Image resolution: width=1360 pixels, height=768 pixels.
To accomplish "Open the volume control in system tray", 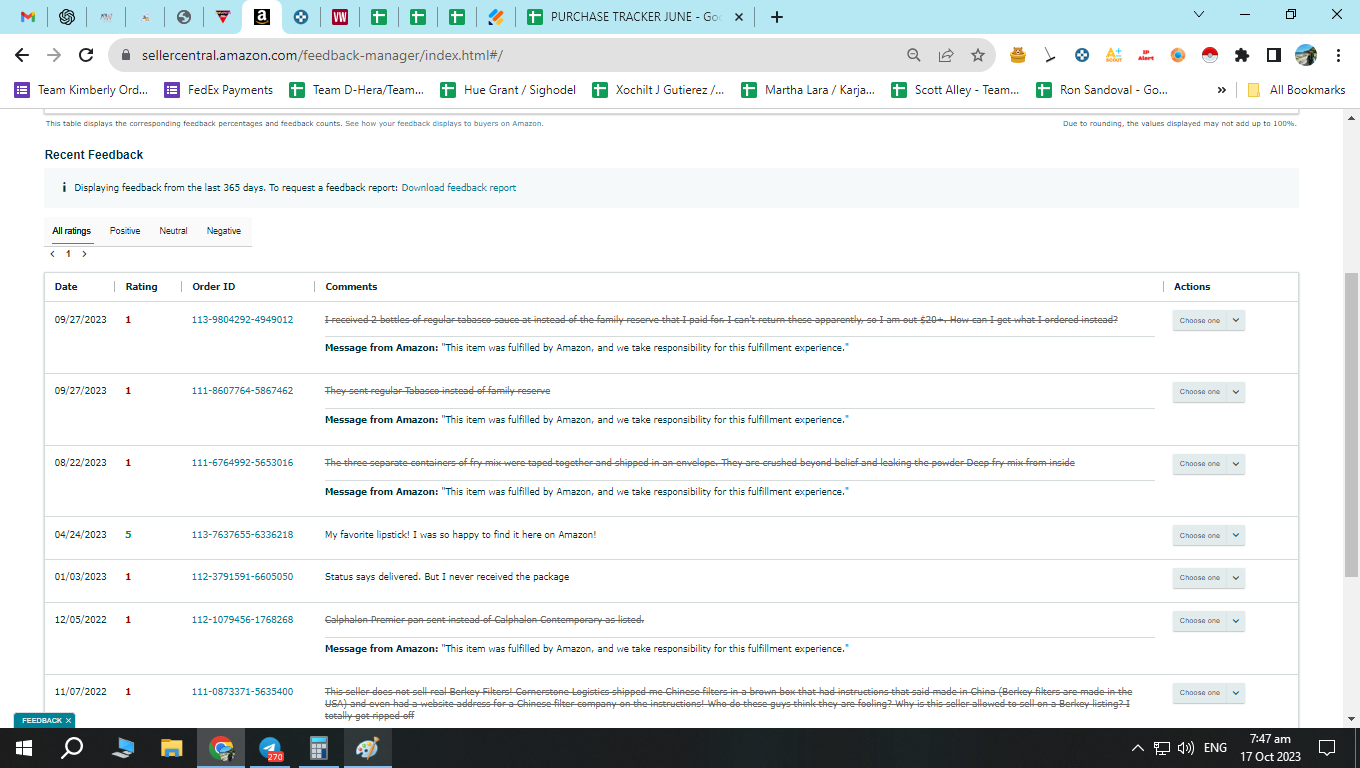I will tap(1186, 748).
